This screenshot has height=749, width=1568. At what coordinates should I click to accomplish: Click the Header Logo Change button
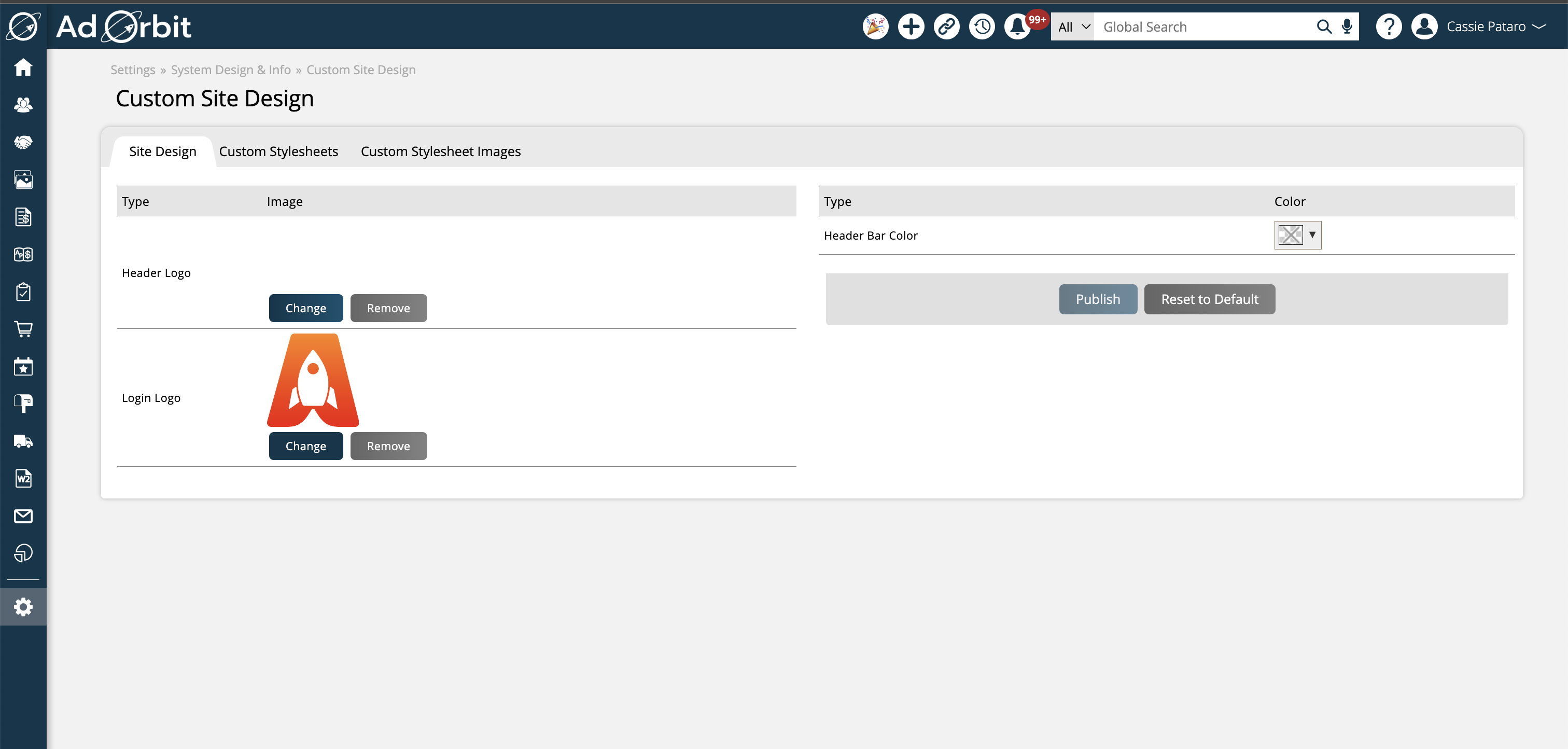click(x=305, y=307)
